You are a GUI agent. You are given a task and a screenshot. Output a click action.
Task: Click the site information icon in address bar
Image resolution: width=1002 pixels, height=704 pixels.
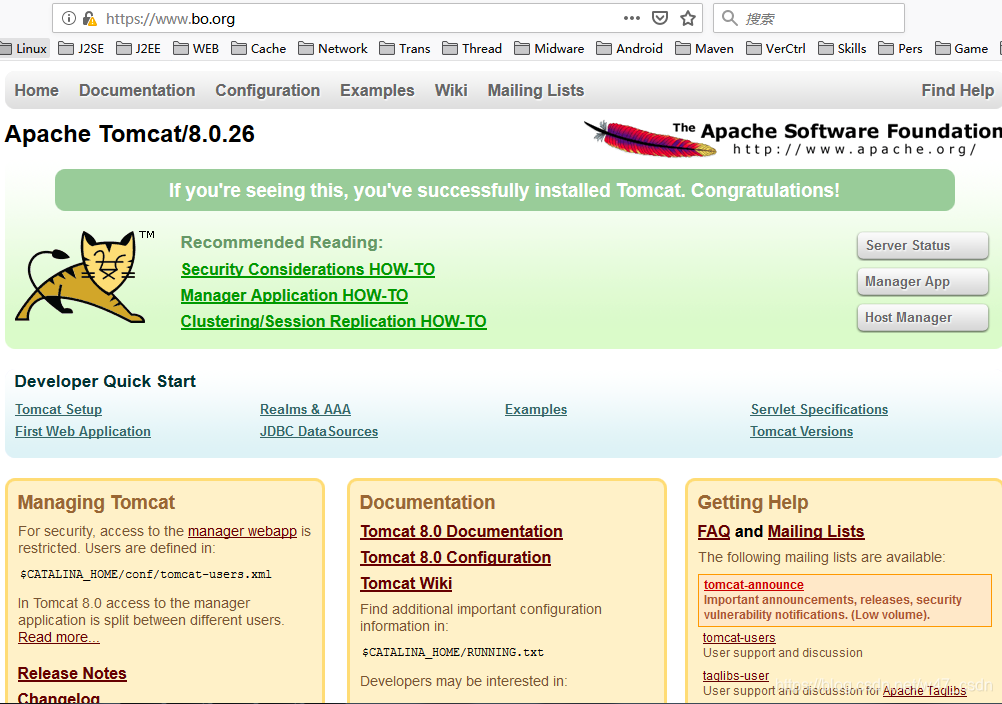pos(68,19)
